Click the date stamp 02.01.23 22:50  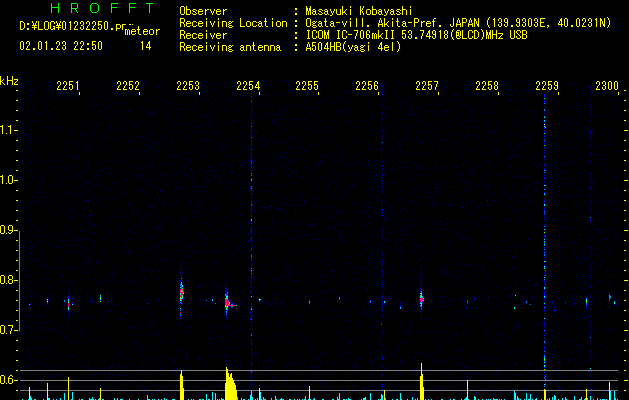[61, 46]
